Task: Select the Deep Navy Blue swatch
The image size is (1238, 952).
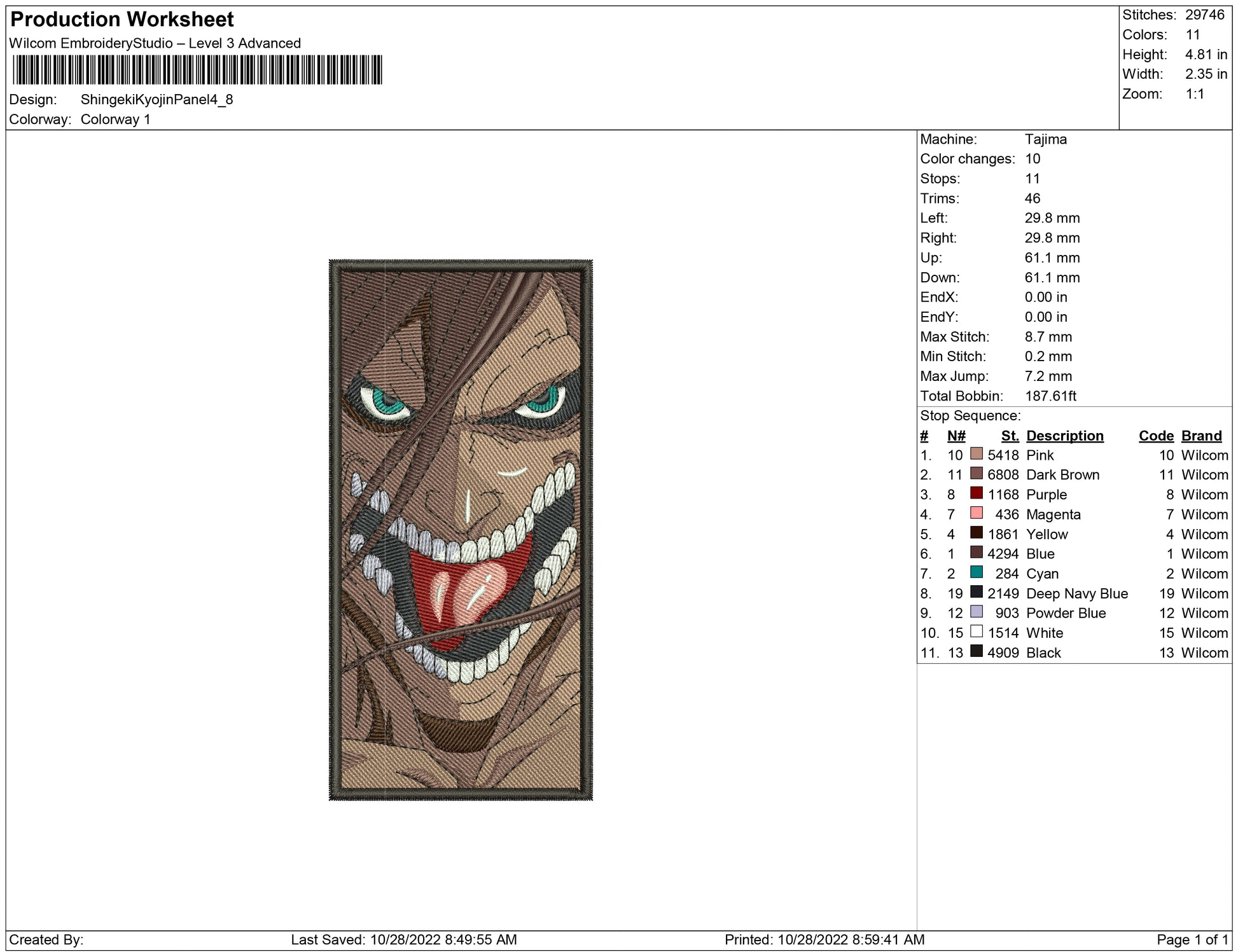Action: [976, 592]
